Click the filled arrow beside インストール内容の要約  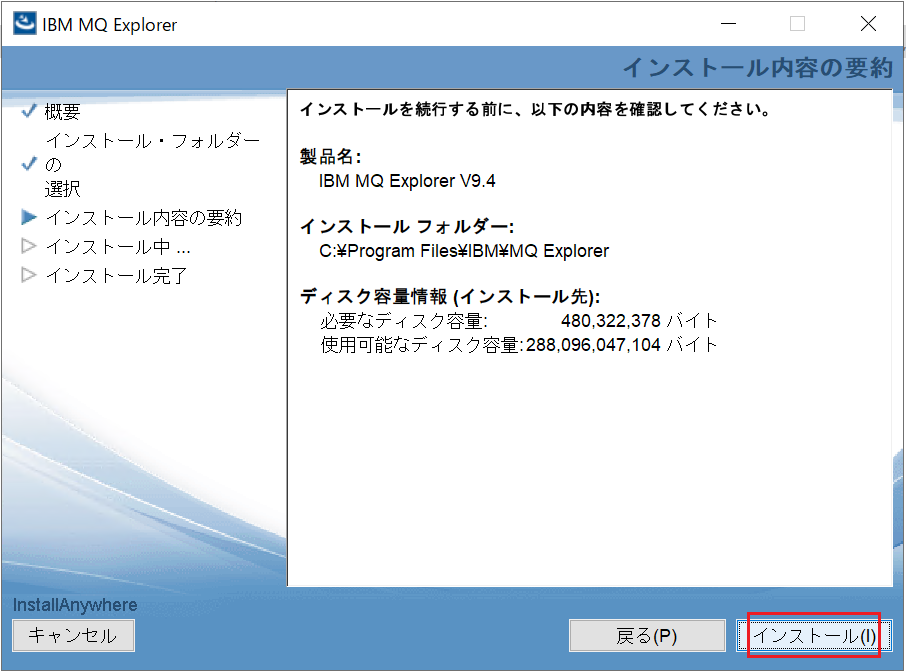(29, 217)
